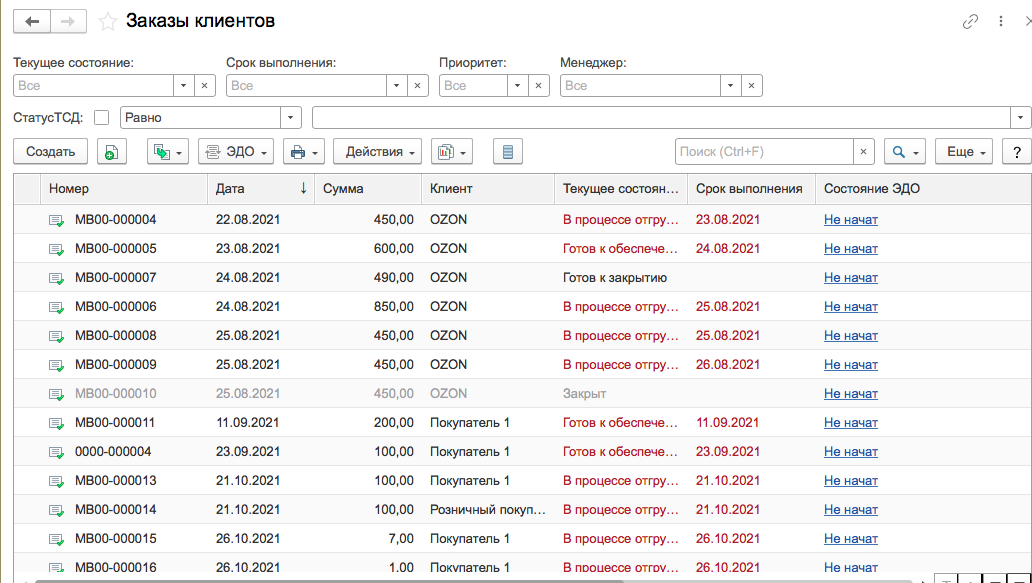The height and width of the screenshot is (583, 1032).
Task: Open Не начат link for order МВ00-000010
Action: pyautogui.click(x=850, y=393)
